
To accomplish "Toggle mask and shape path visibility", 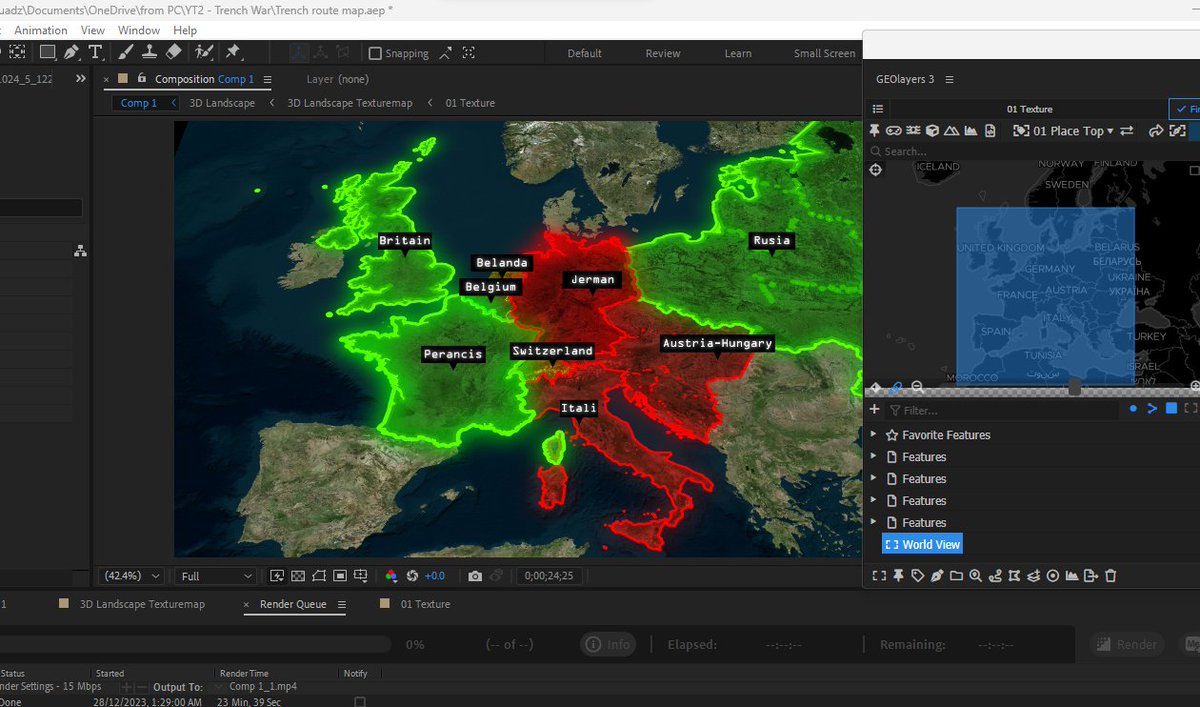I will (x=319, y=576).
